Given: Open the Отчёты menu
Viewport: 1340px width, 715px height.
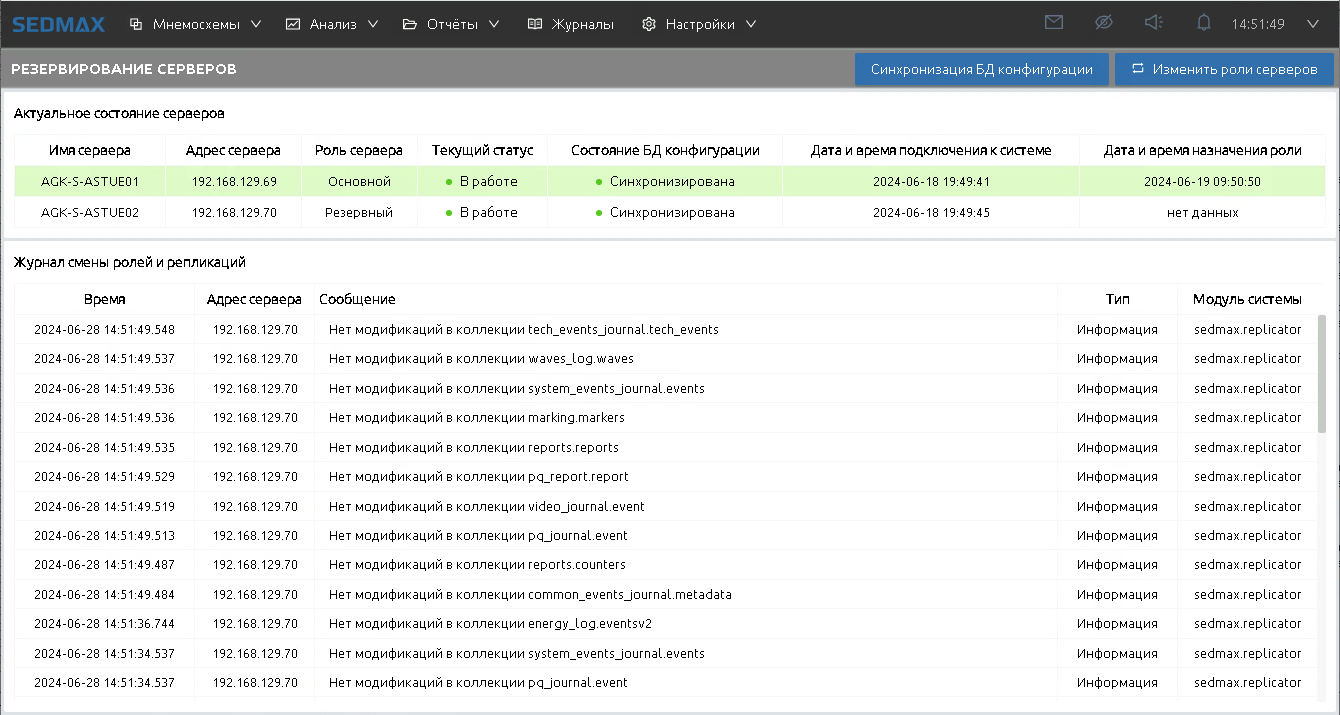Looking at the screenshot, I should [x=453, y=24].
